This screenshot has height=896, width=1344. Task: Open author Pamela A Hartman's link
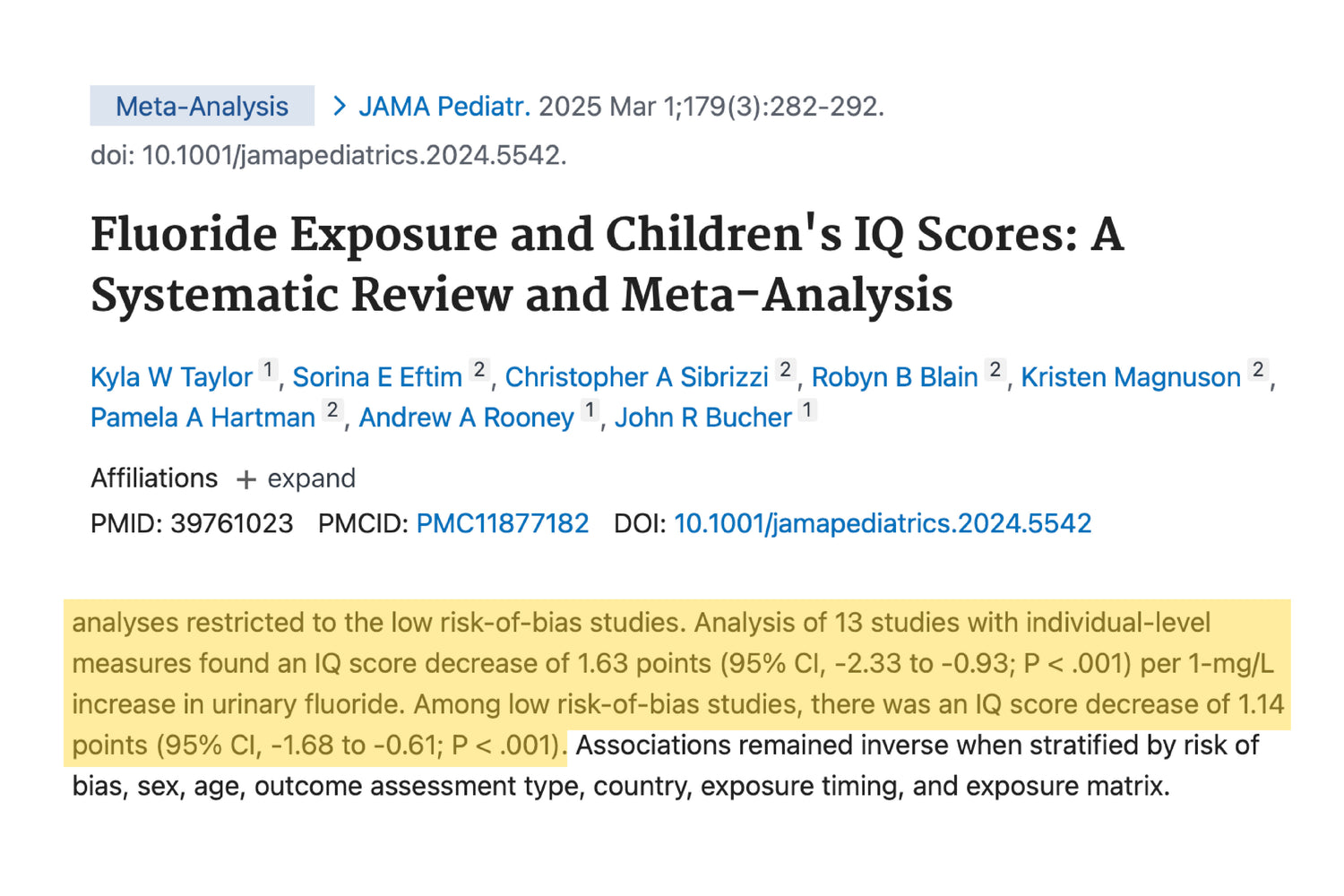[202, 418]
